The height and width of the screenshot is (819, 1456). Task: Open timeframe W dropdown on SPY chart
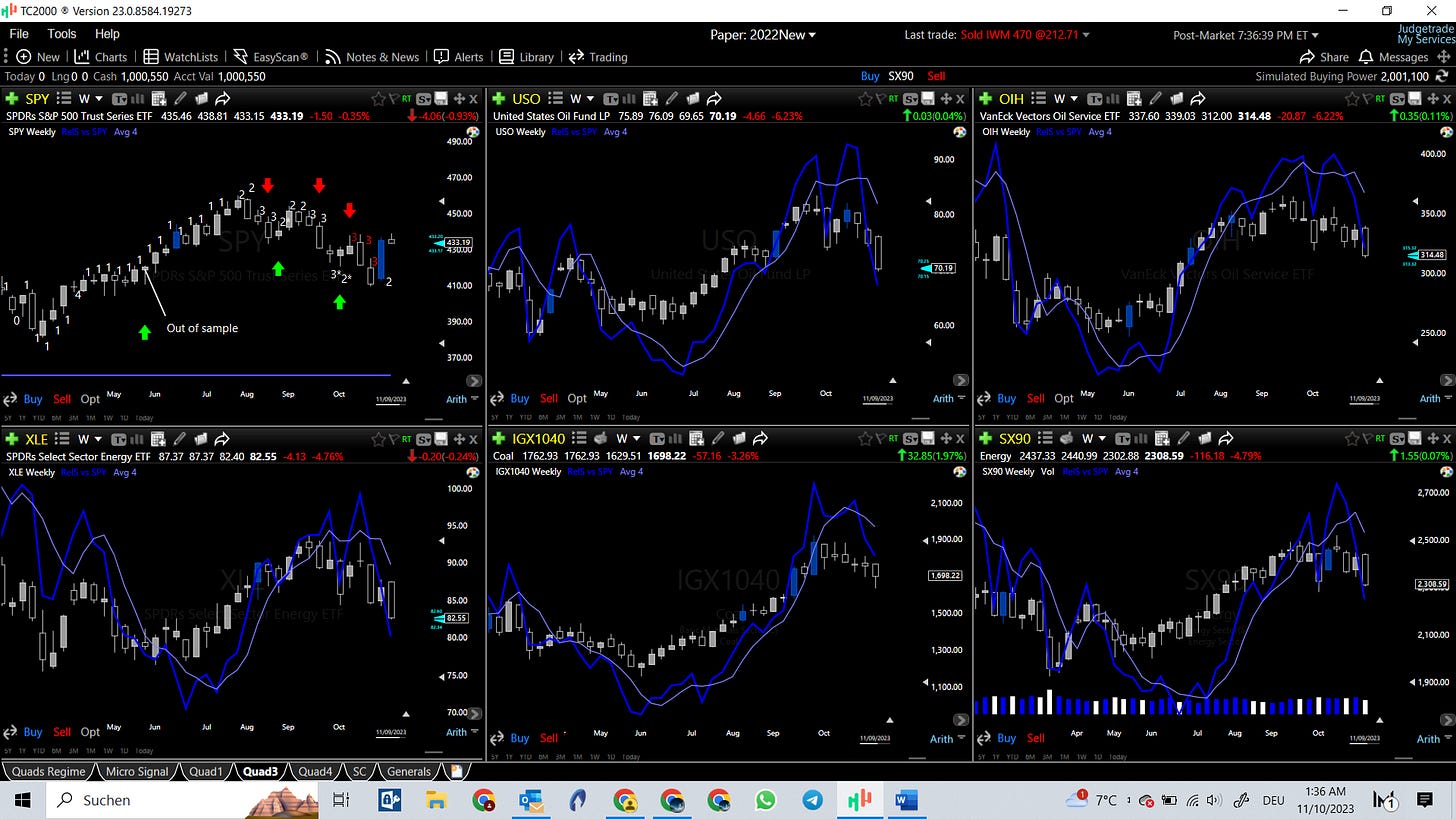[91, 98]
